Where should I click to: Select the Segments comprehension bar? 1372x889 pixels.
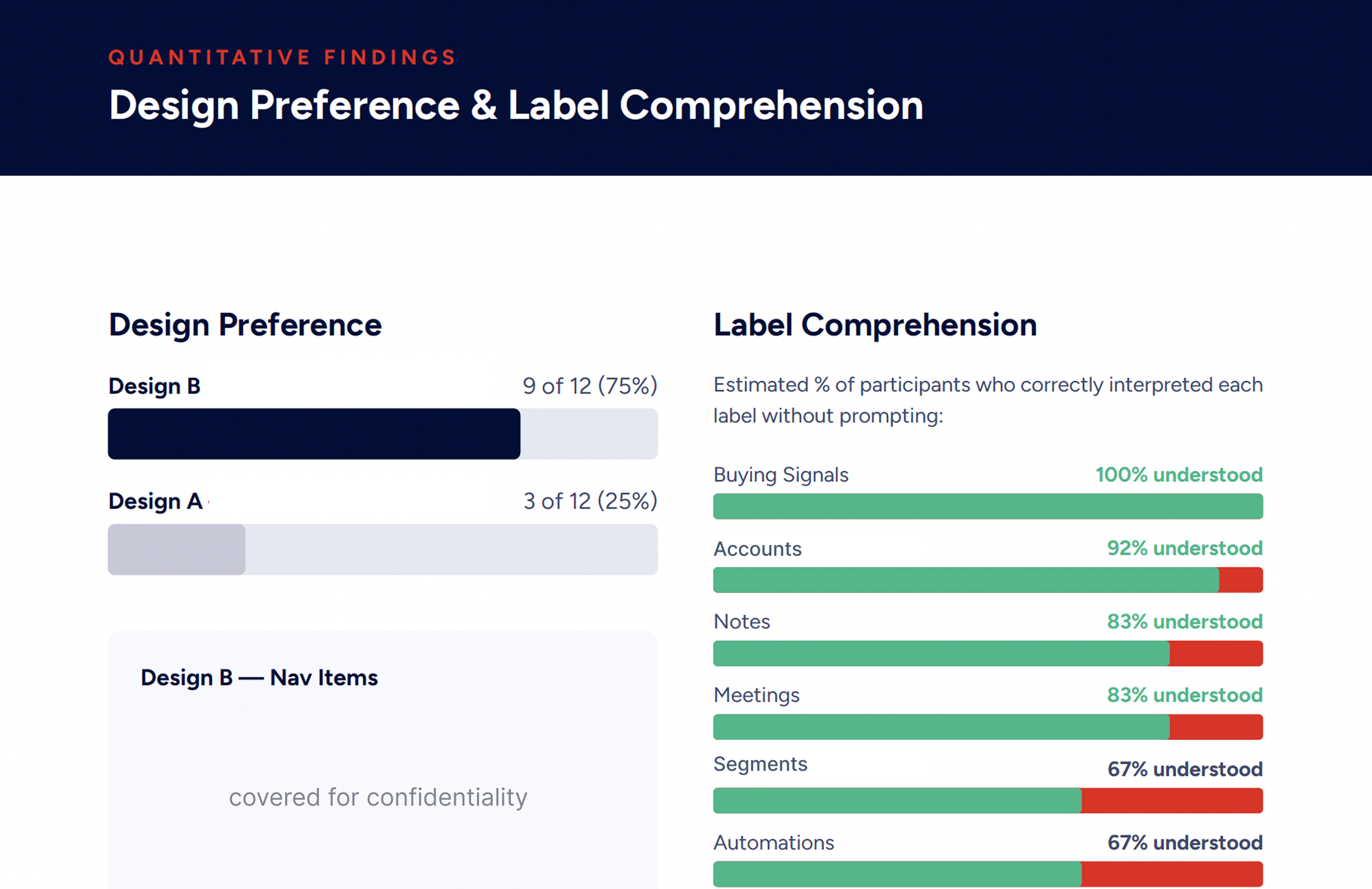click(x=988, y=800)
